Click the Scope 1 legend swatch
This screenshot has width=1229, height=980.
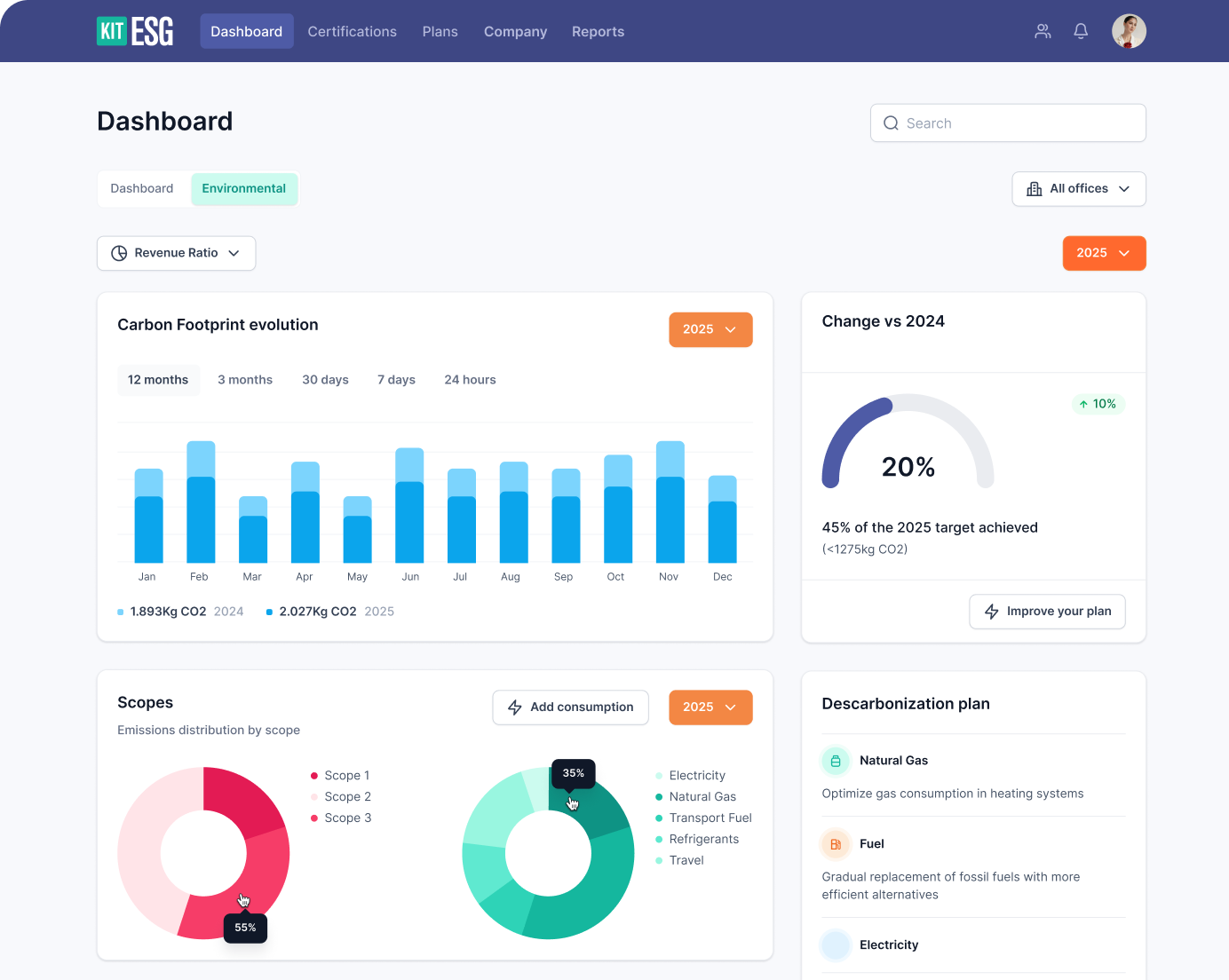pyautogui.click(x=314, y=776)
